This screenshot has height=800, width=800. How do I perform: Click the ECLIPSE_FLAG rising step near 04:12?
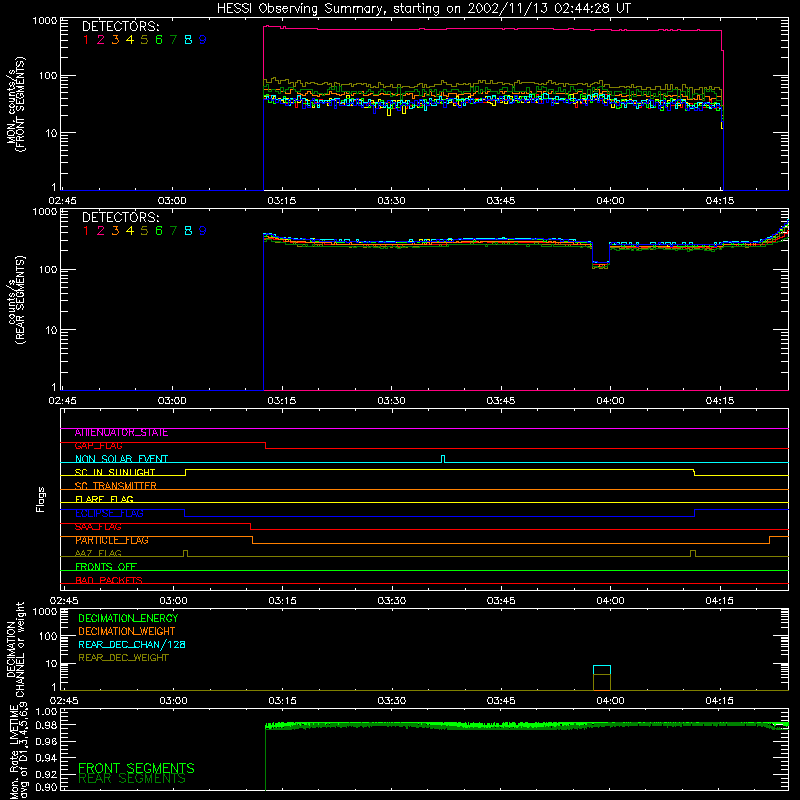pos(694,513)
